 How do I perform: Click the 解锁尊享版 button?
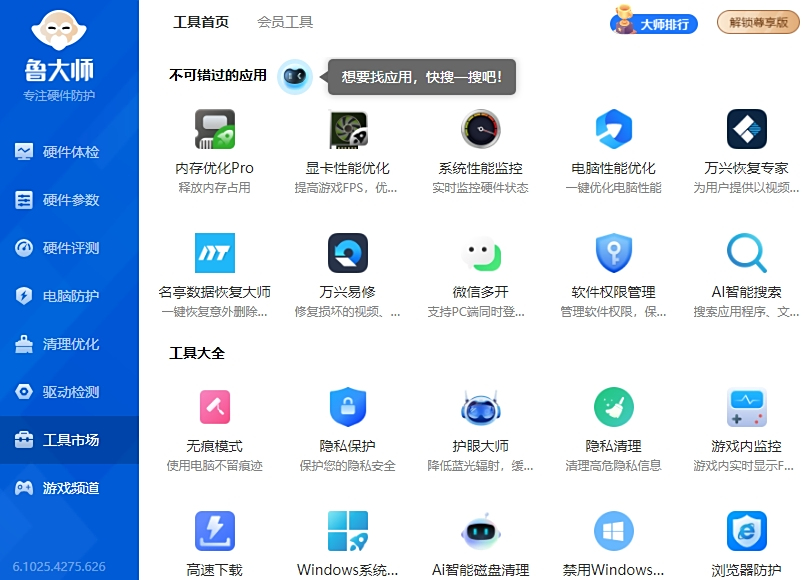757,21
